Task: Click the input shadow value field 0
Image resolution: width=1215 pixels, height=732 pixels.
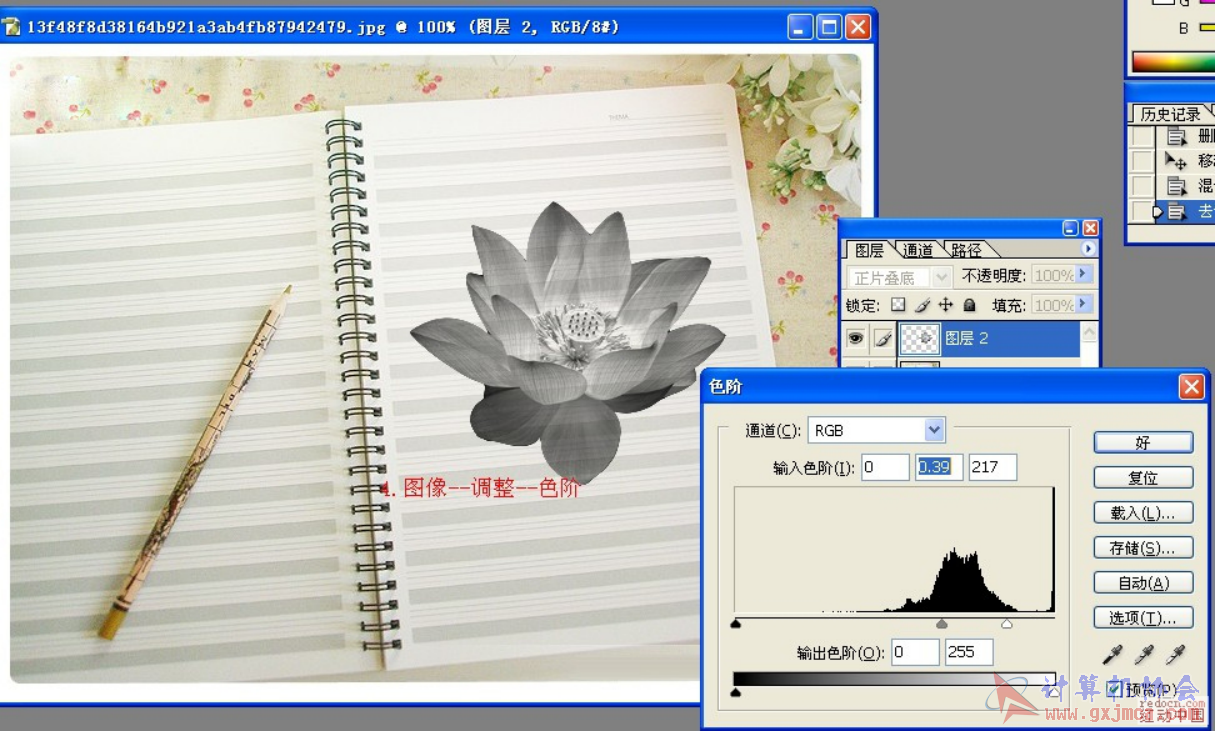Action: click(885, 467)
